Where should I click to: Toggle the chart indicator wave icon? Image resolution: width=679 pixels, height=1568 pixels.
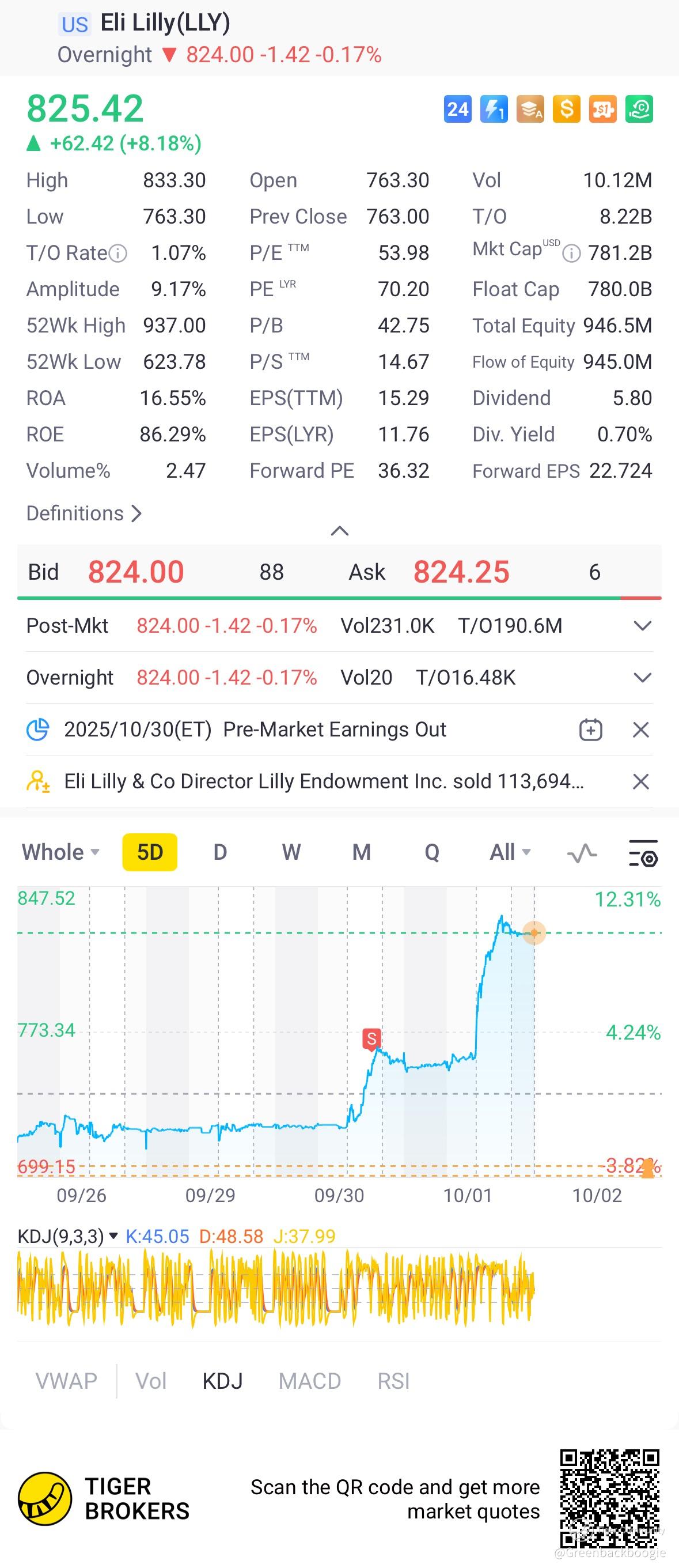coord(582,852)
